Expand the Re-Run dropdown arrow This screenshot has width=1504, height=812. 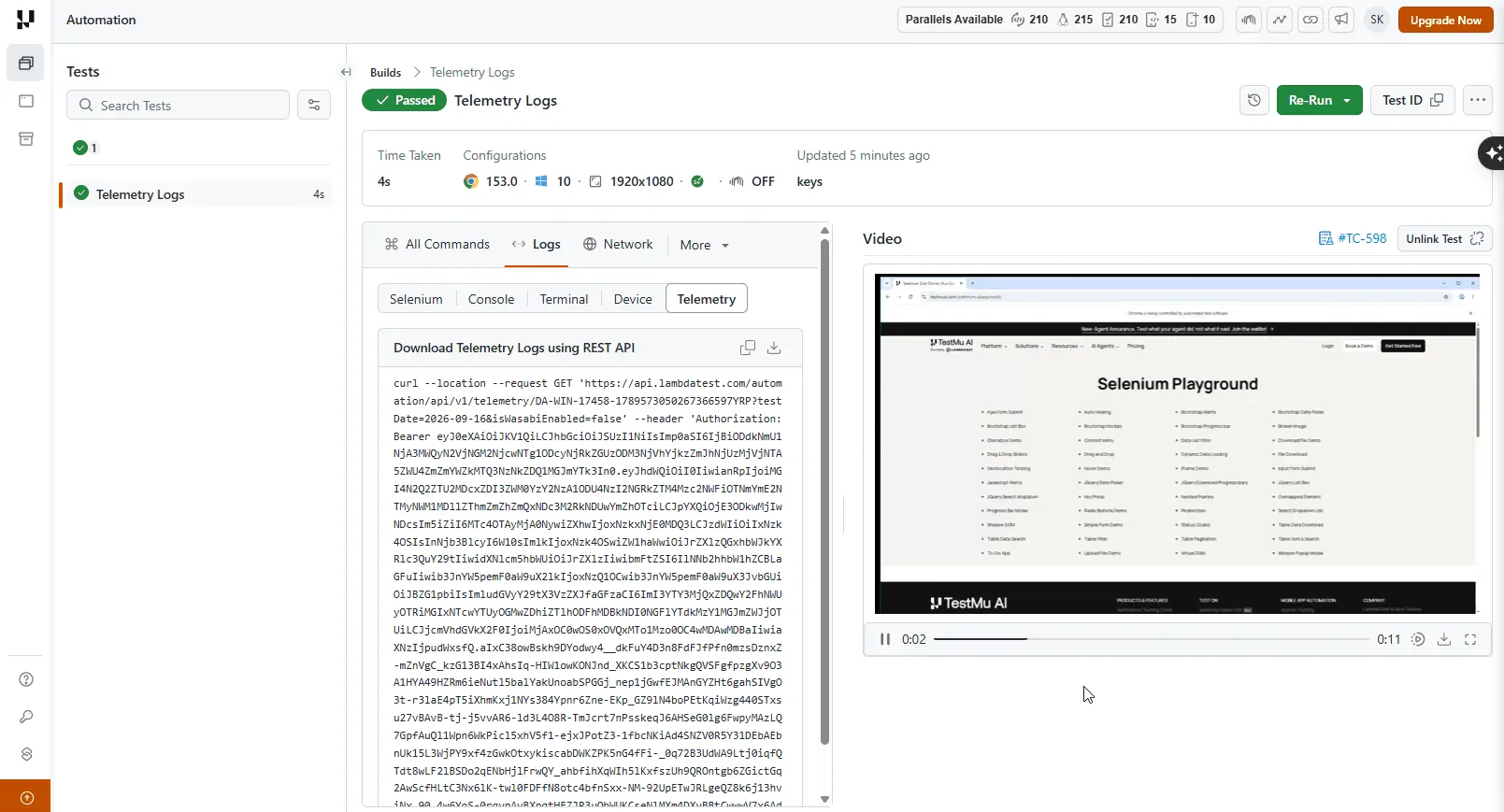1347,101
